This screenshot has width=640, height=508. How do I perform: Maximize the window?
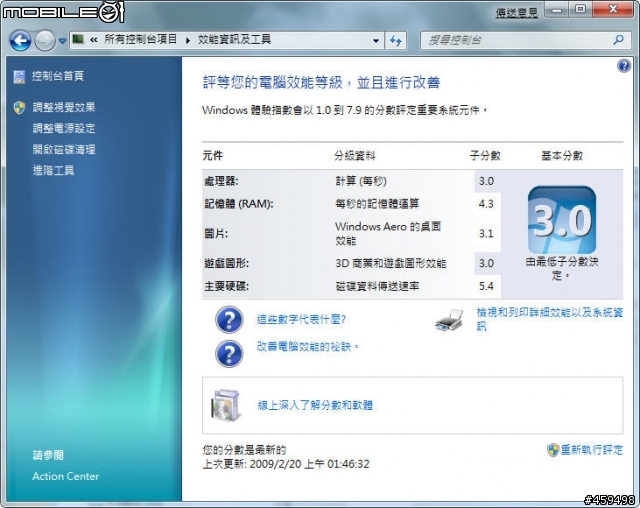click(580, 9)
